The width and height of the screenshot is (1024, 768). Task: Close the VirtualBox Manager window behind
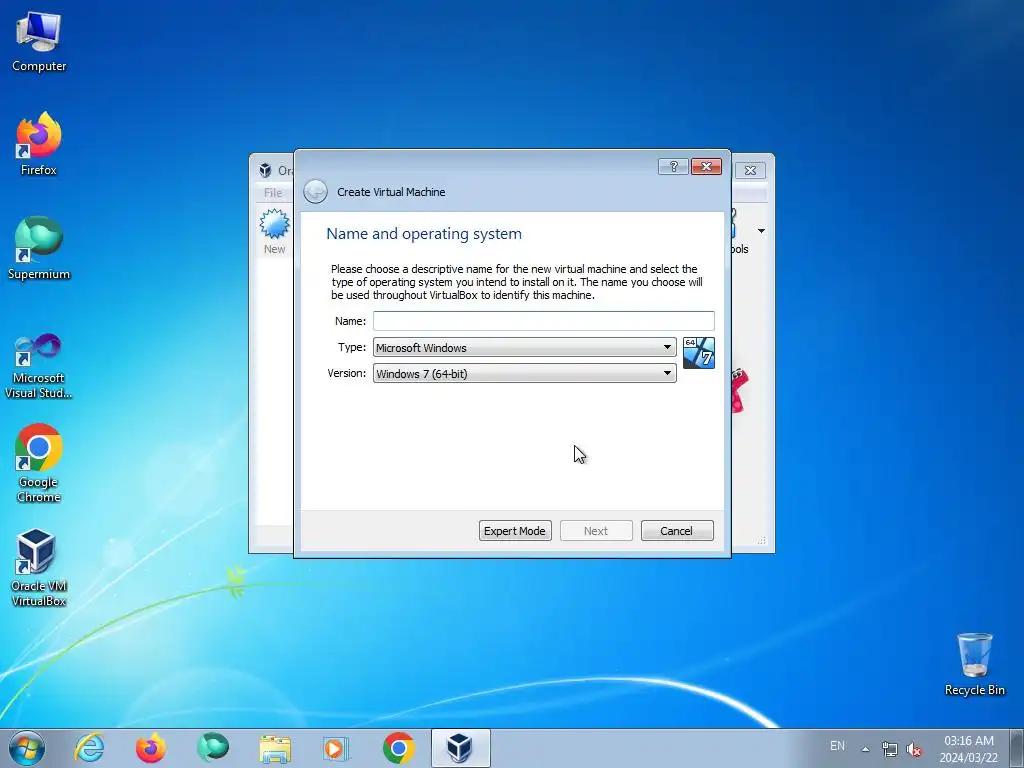pyautogui.click(x=750, y=170)
